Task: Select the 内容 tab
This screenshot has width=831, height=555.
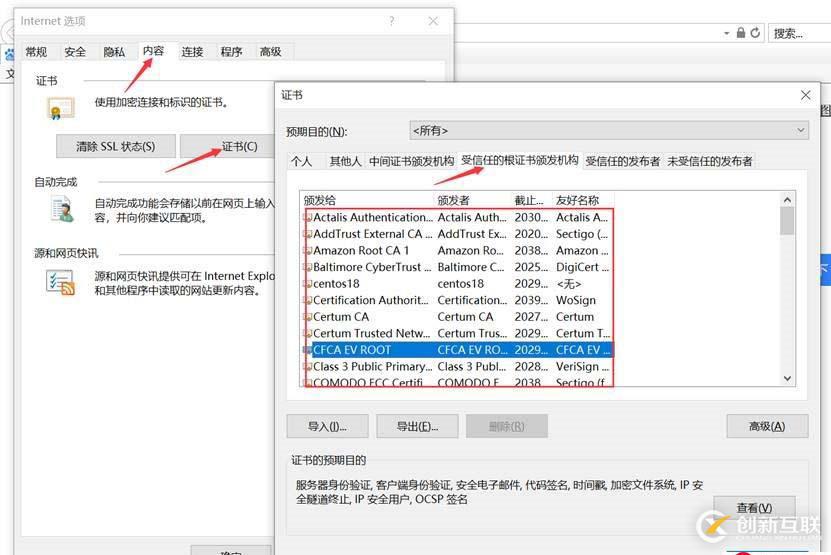Action: click(153, 51)
